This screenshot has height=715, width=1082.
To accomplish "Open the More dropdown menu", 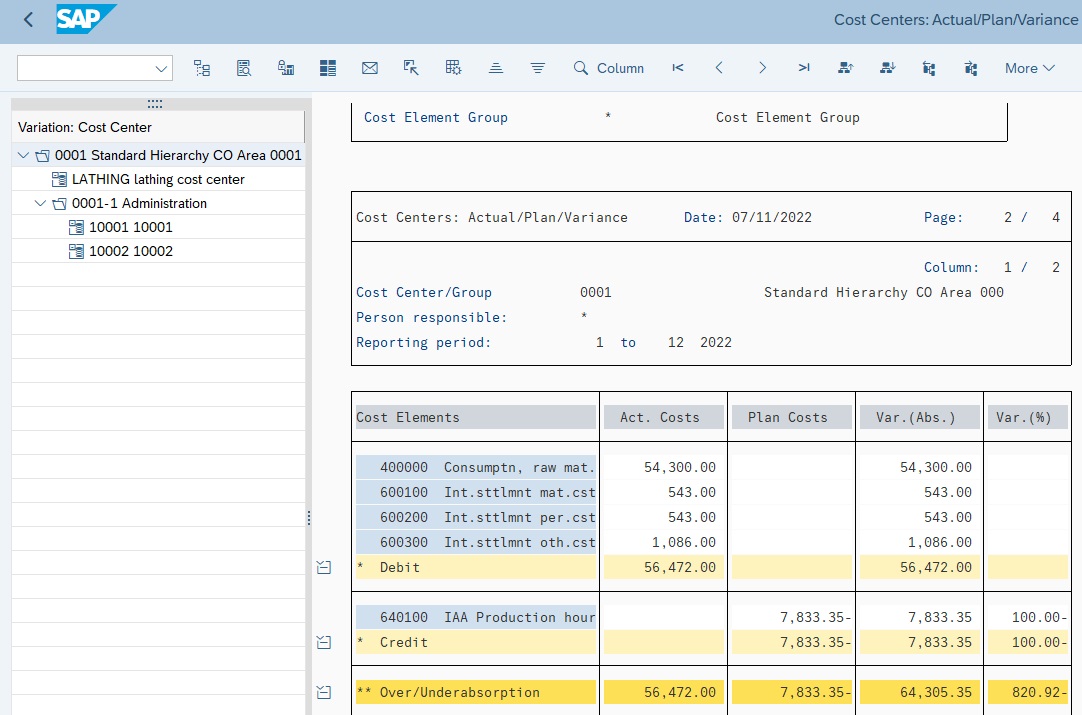I will pyautogui.click(x=1029, y=68).
